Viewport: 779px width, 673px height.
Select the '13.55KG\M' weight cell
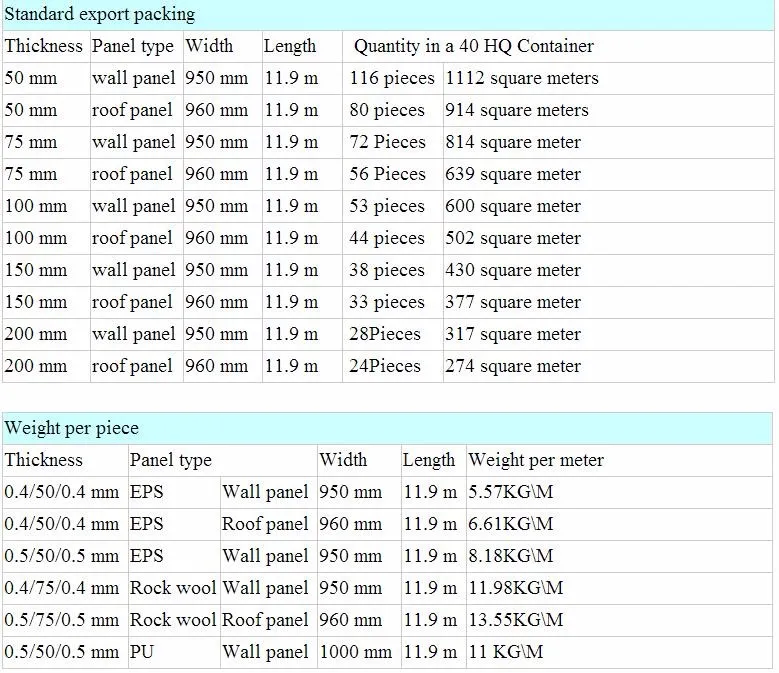click(x=515, y=620)
